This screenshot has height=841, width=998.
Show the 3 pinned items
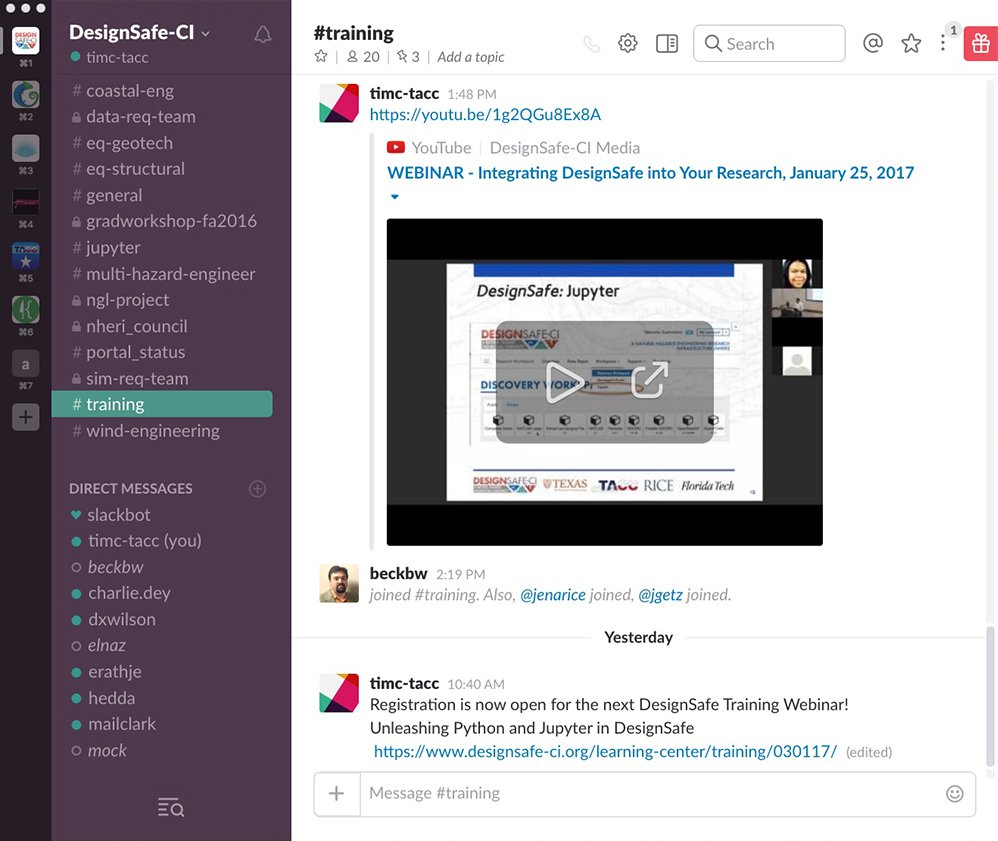click(x=408, y=57)
